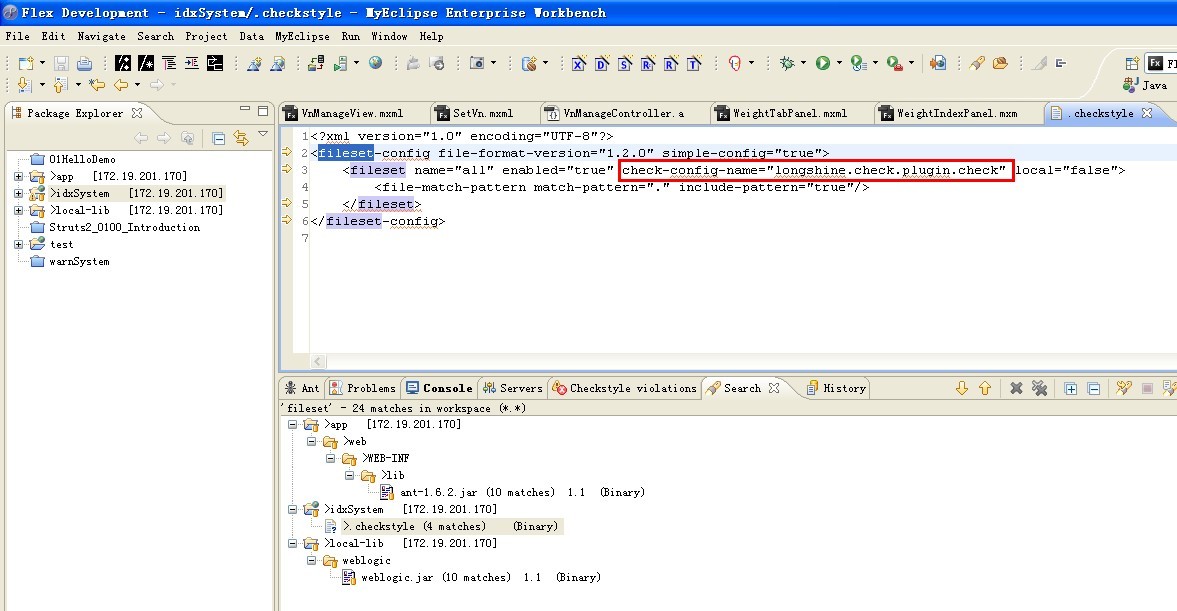Select warnSystem project in Package Explorer
The width and height of the screenshot is (1177, 611).
click(x=79, y=262)
